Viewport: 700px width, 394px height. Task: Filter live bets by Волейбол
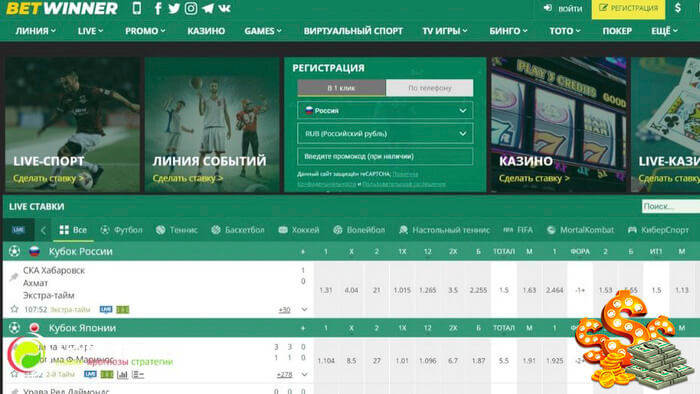pos(359,230)
